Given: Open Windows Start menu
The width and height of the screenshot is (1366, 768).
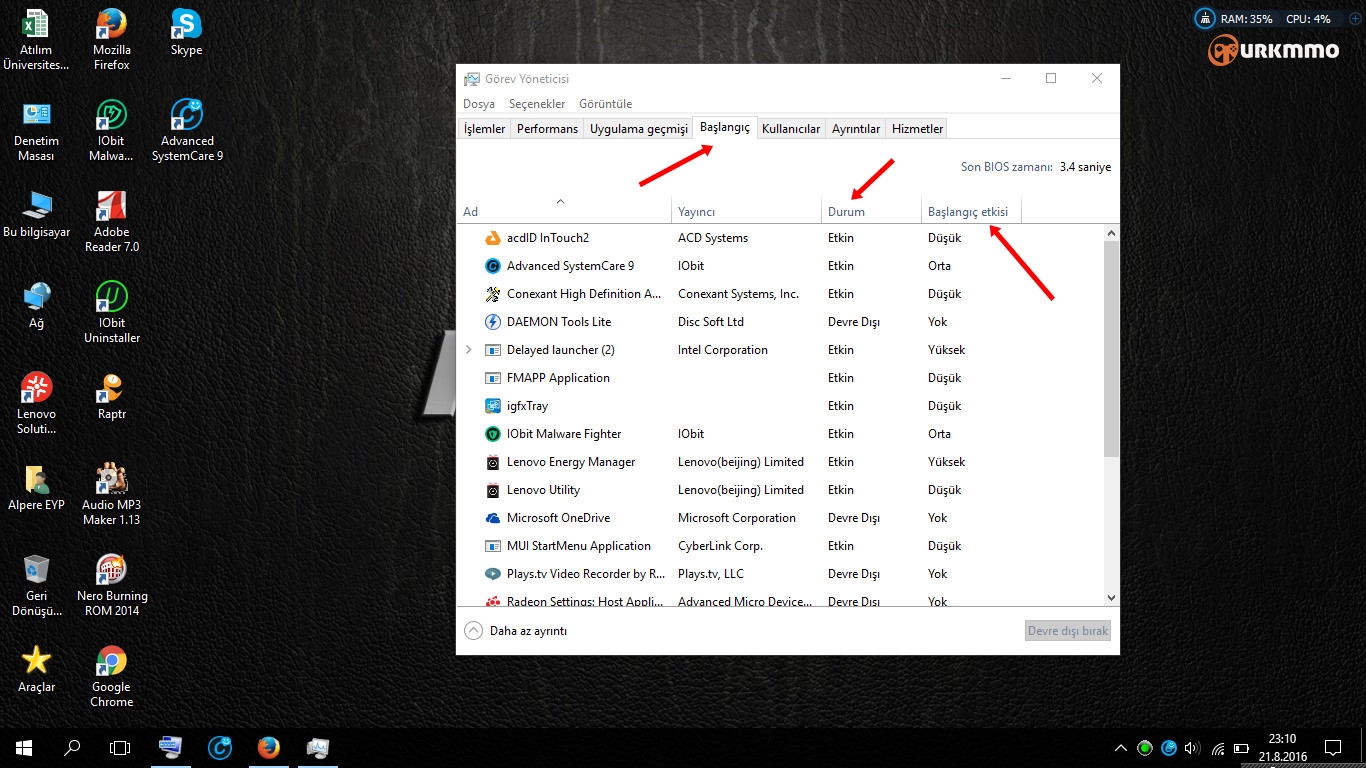Looking at the screenshot, I should click(x=24, y=747).
